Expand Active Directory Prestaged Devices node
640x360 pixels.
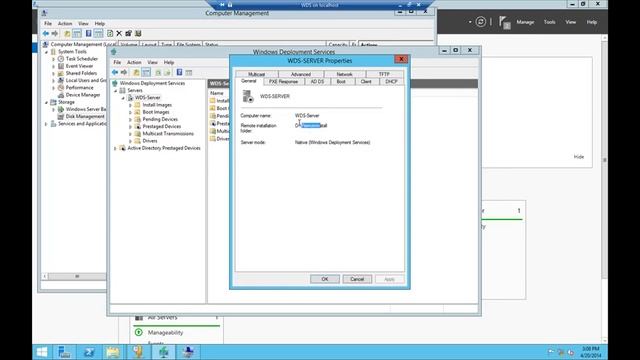tap(116, 149)
